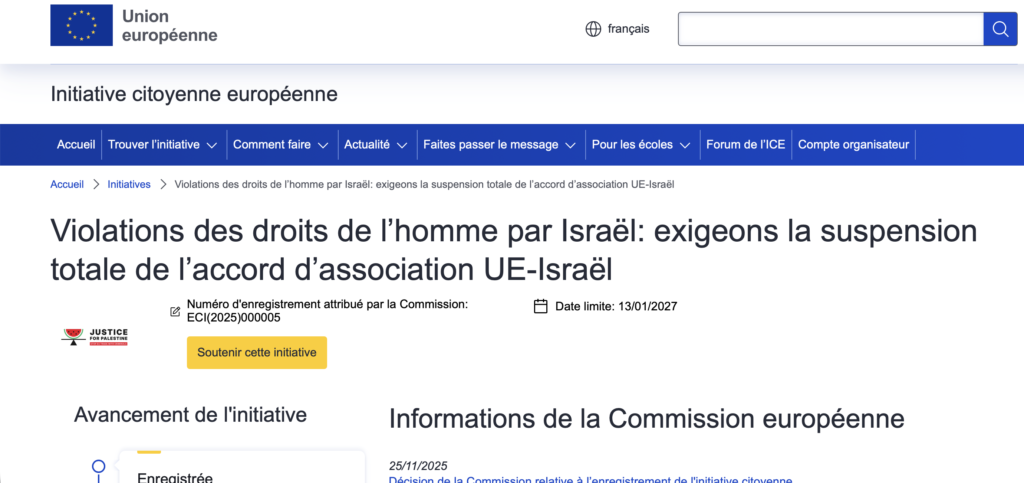
Task: Go to Accueil in navigation bar
Action: tap(76, 145)
